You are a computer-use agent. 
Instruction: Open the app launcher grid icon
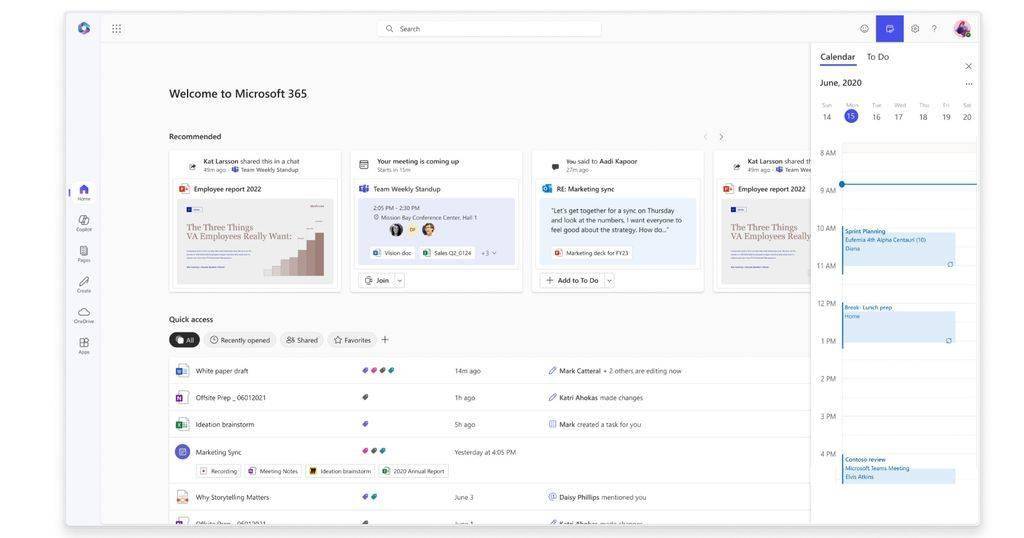[116, 29]
